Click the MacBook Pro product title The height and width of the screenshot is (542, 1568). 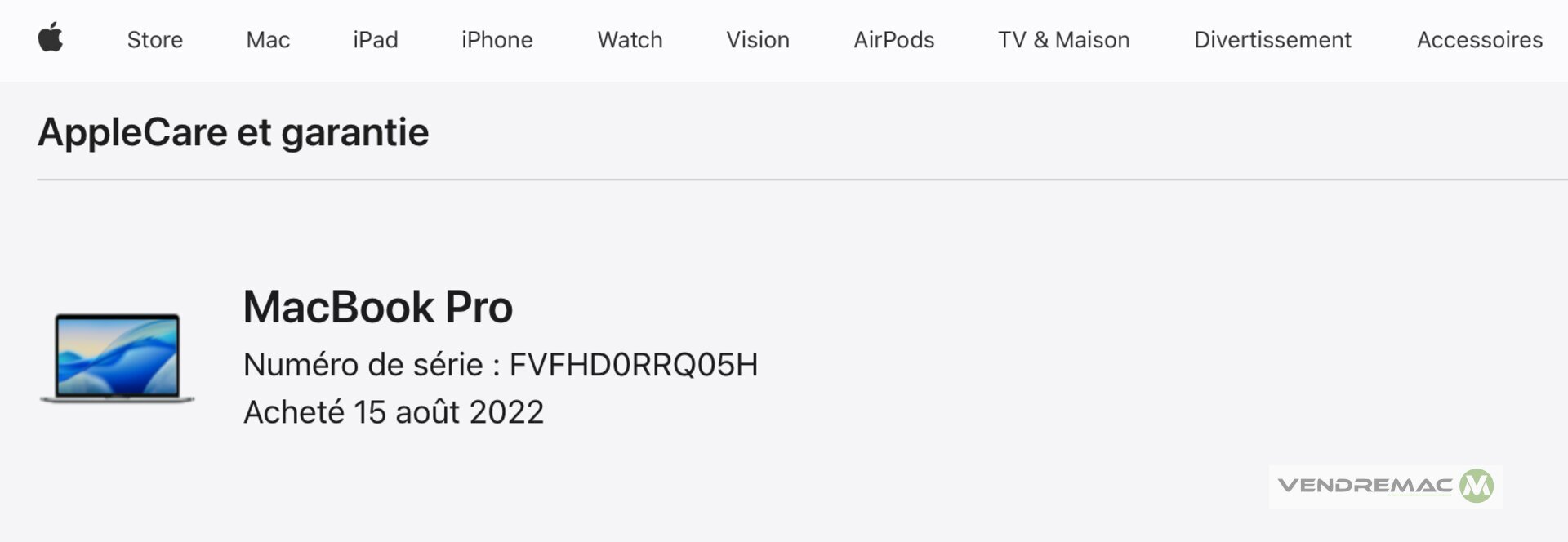(377, 308)
